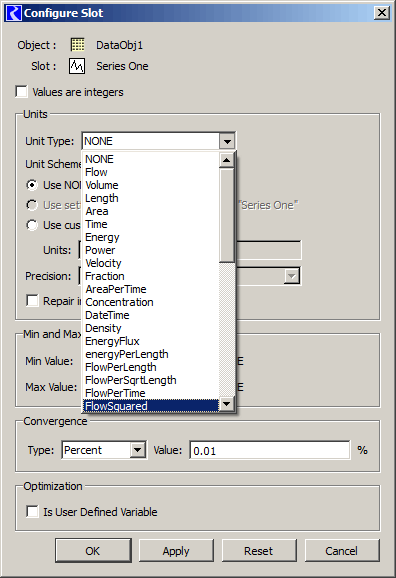Click the Convergence Value input field
396x578 pixels.
pos(270,450)
